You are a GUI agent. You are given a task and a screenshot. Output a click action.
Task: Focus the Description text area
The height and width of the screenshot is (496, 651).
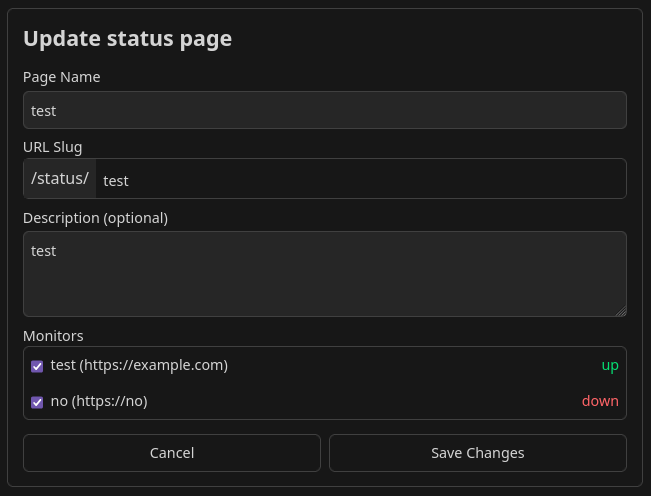coord(324,274)
